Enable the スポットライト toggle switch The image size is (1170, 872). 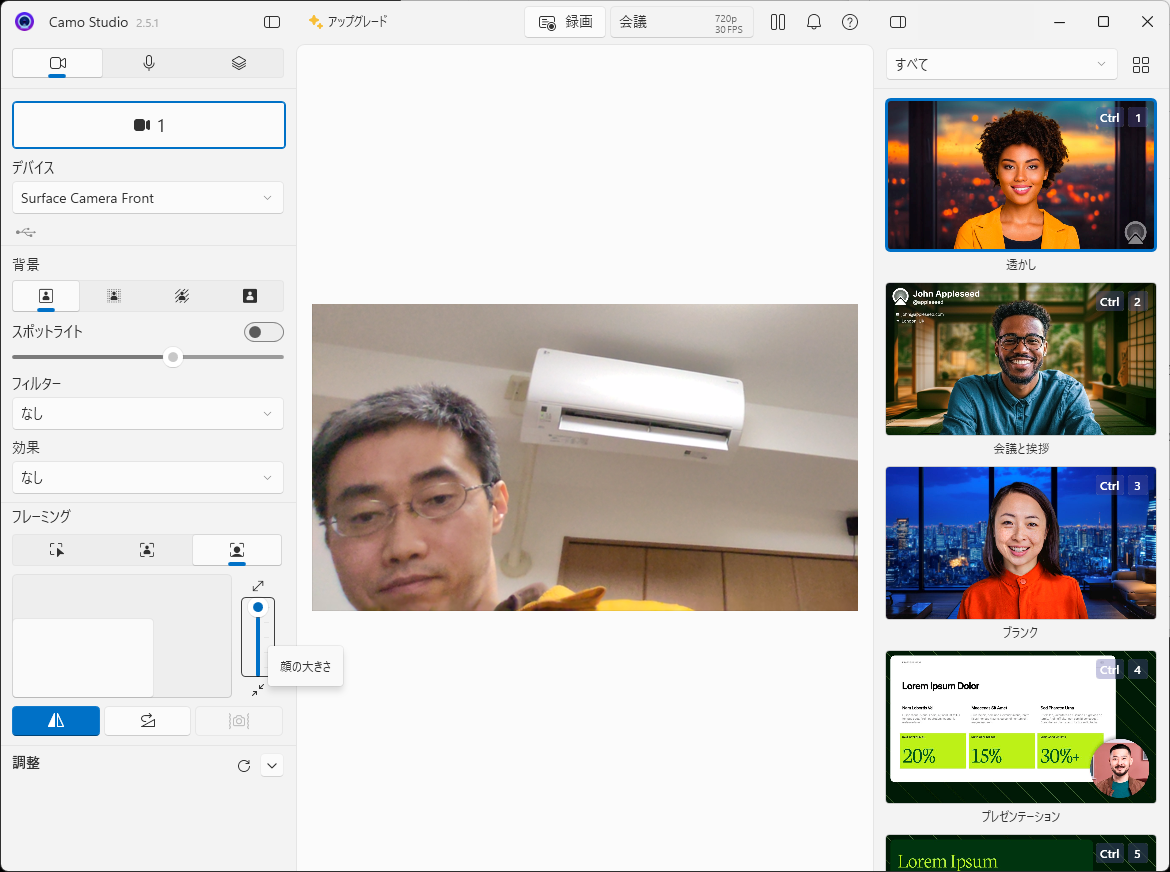pos(264,332)
